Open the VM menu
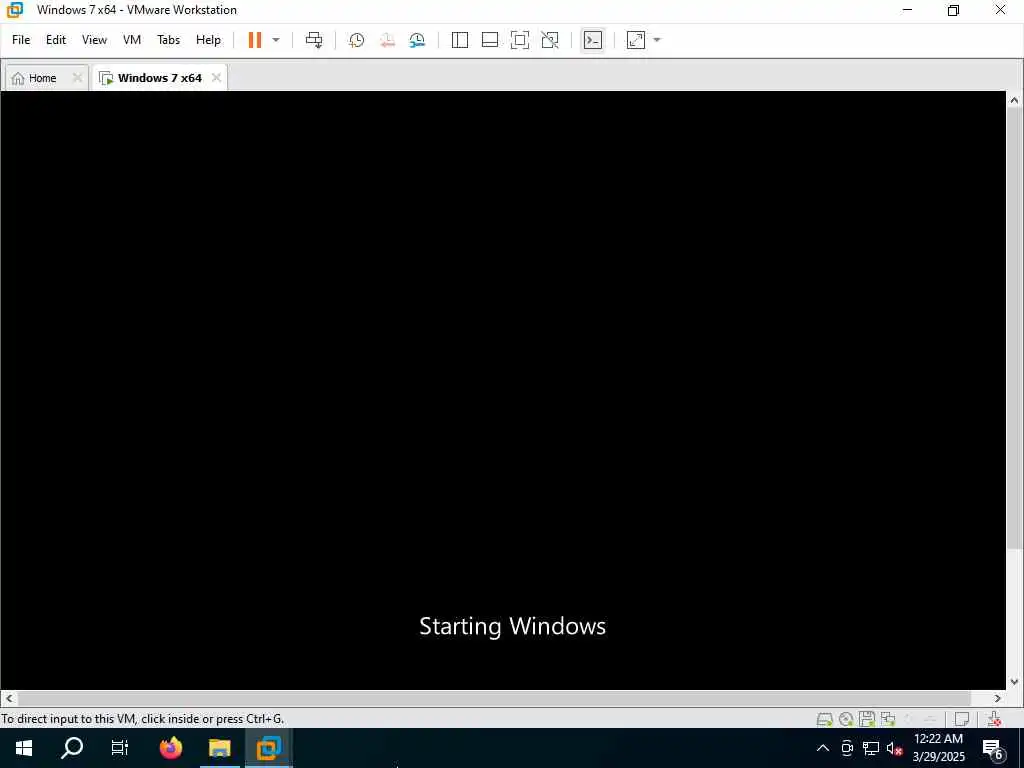The height and width of the screenshot is (768, 1024). 132,40
